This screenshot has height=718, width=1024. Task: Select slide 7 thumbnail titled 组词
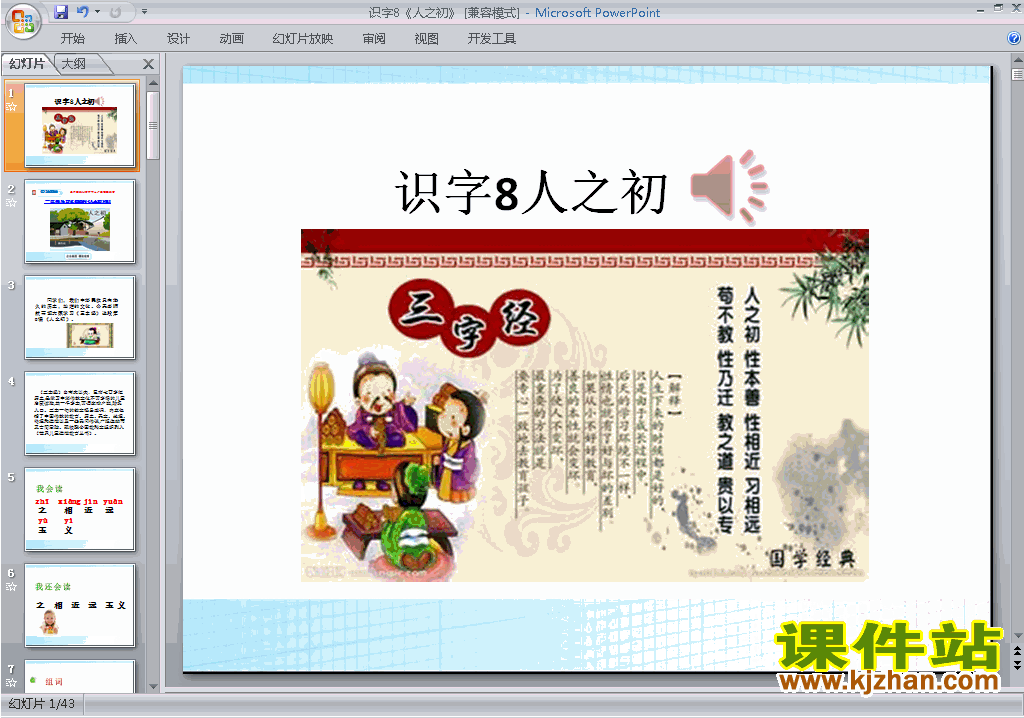(x=80, y=676)
